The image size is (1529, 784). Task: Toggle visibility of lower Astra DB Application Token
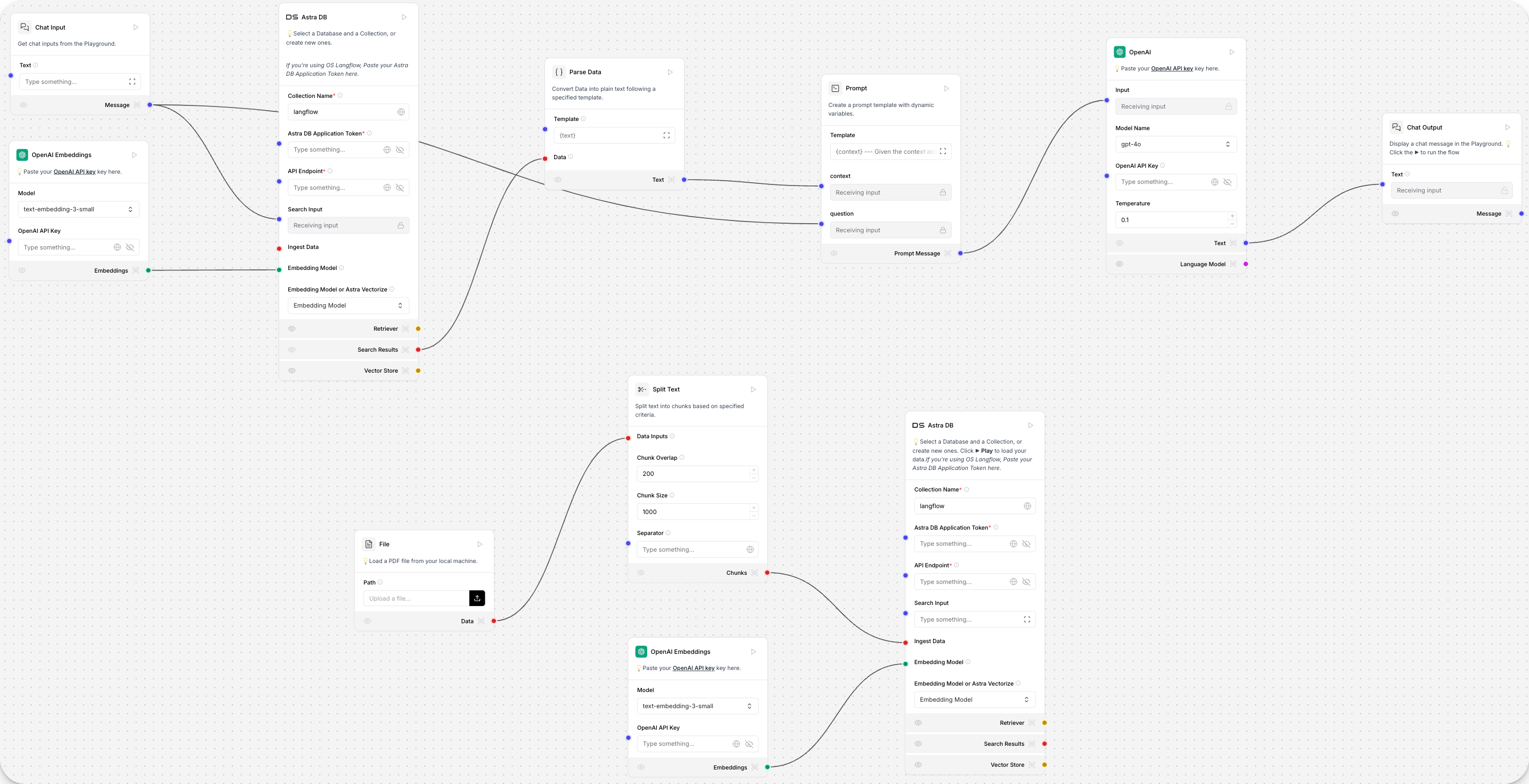pyautogui.click(x=1027, y=544)
